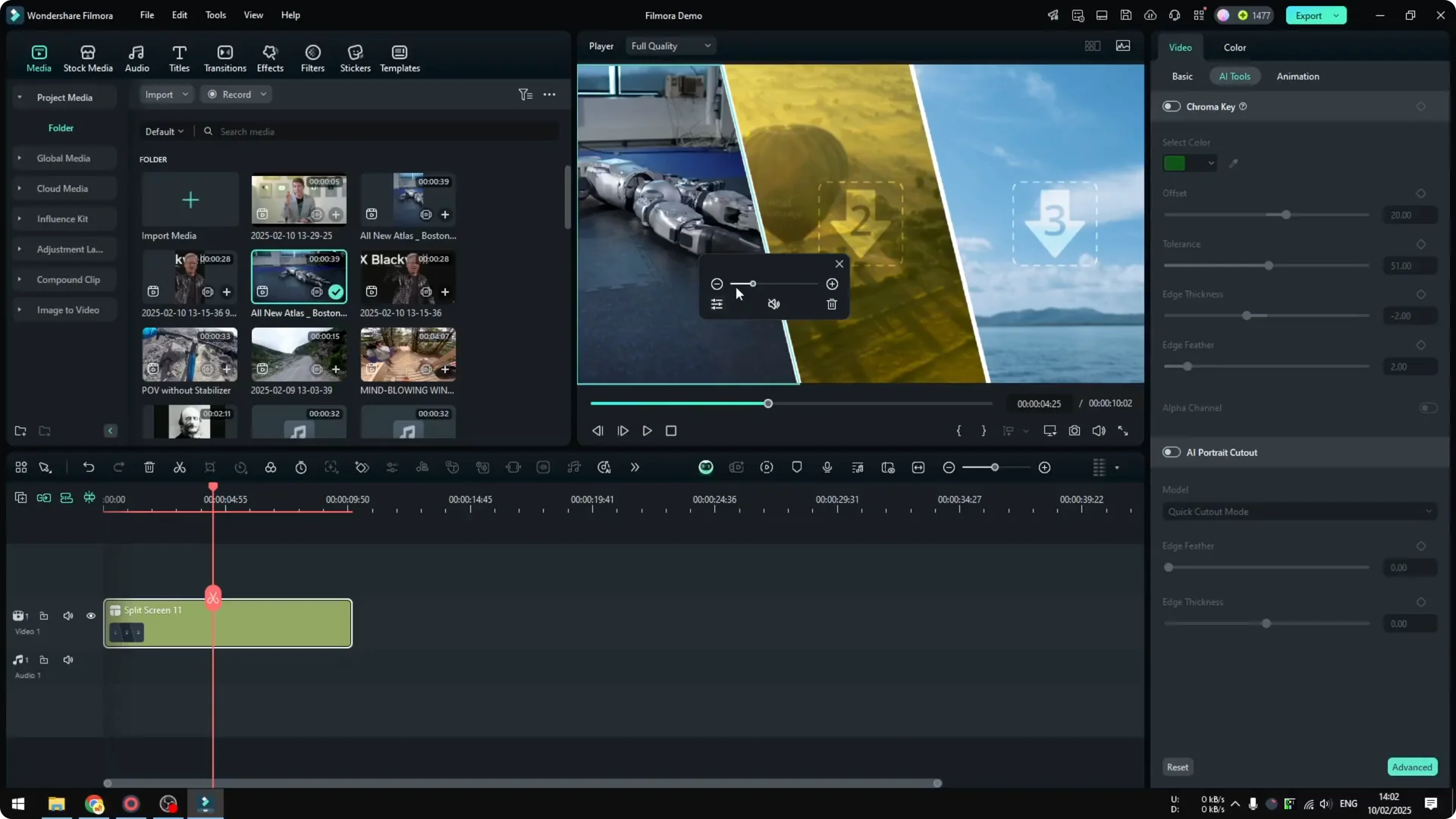
Task: Toggle the Offset keyframe diamond
Action: pyautogui.click(x=1421, y=193)
